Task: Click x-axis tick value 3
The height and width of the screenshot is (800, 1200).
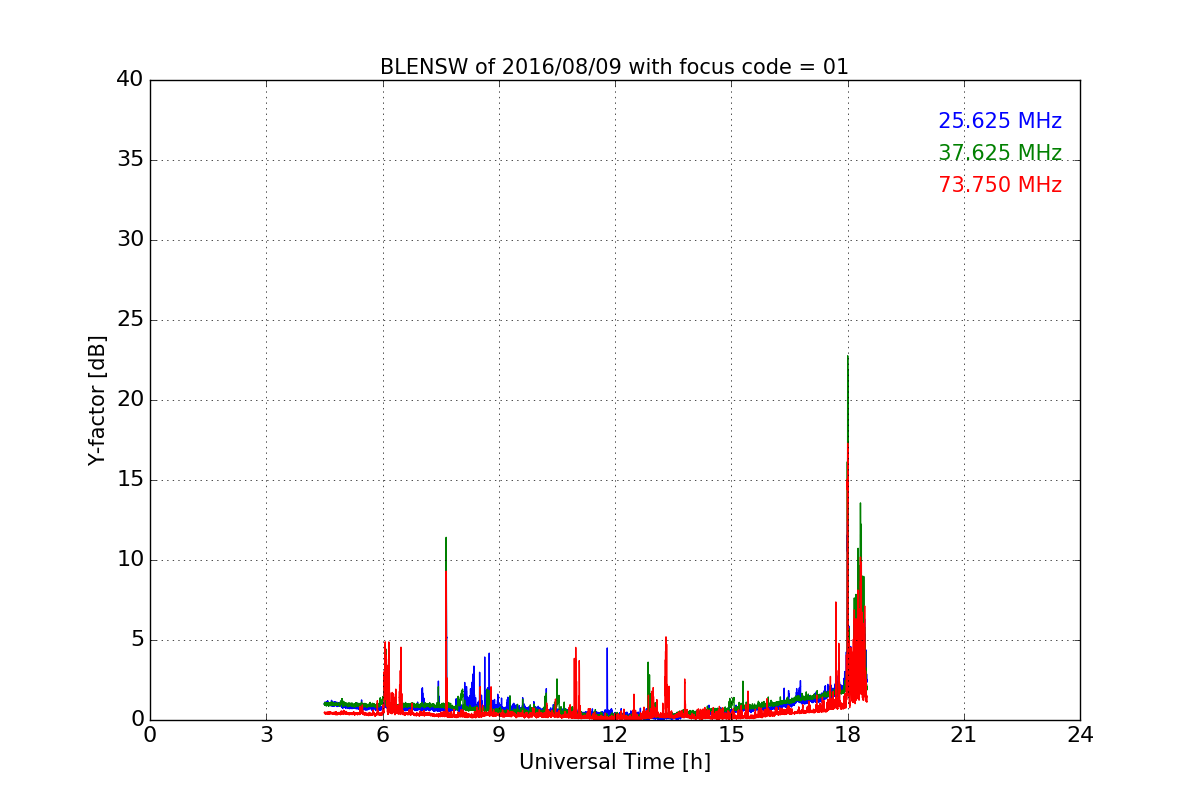Action: pos(266,735)
